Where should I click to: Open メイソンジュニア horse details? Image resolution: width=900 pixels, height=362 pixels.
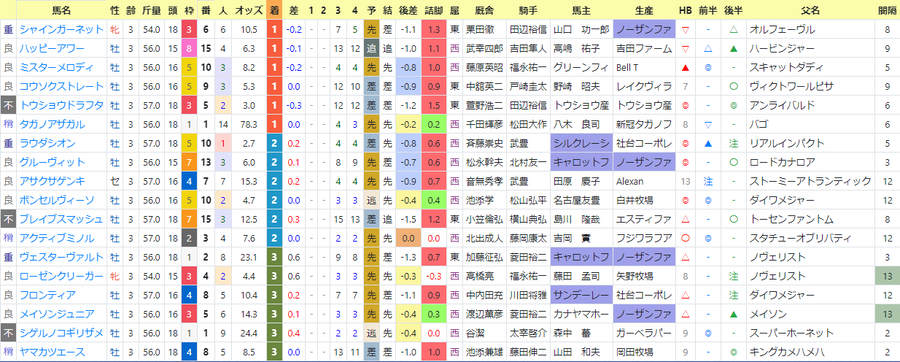point(57,313)
